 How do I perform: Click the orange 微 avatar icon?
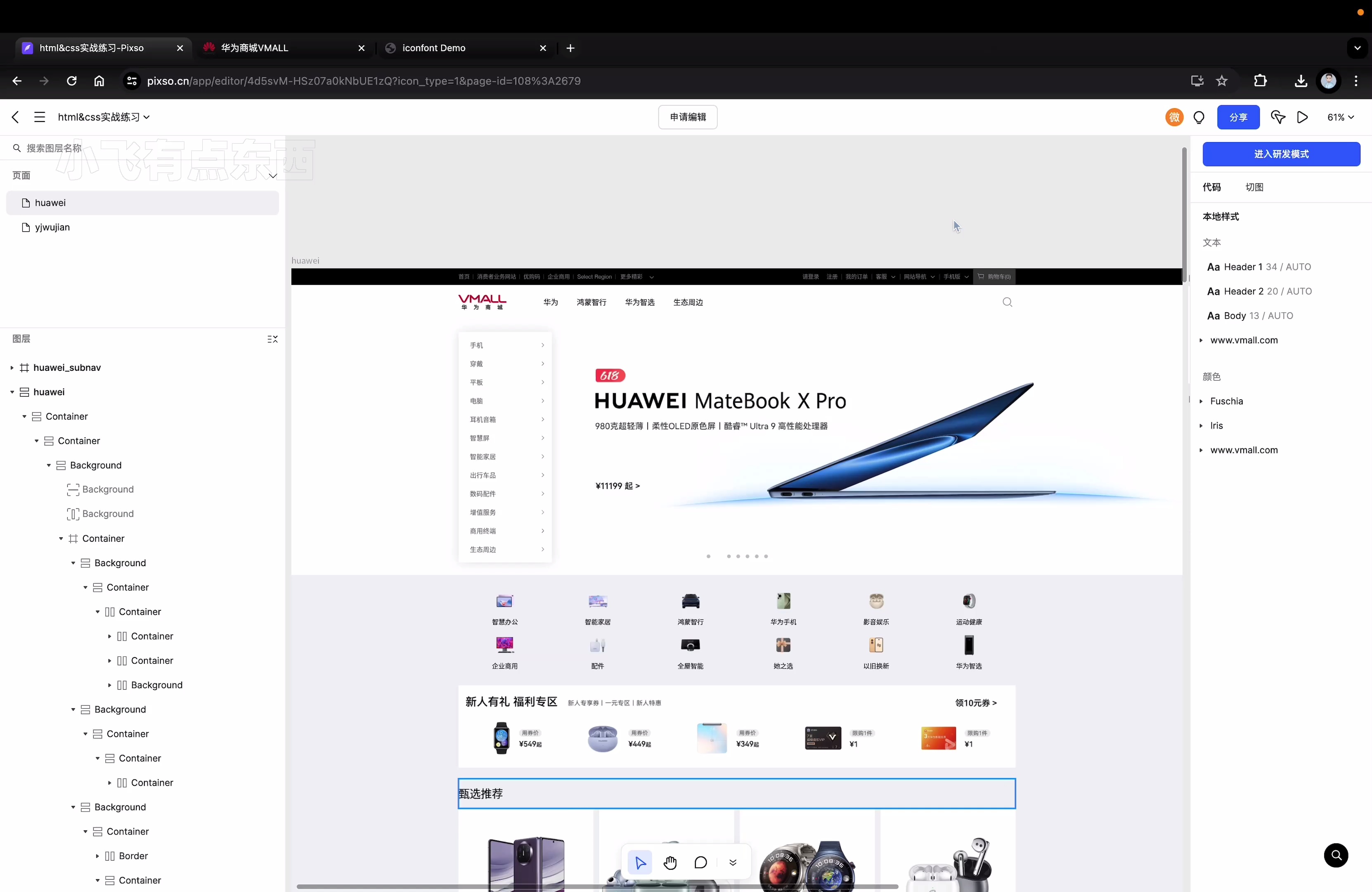click(x=1174, y=117)
